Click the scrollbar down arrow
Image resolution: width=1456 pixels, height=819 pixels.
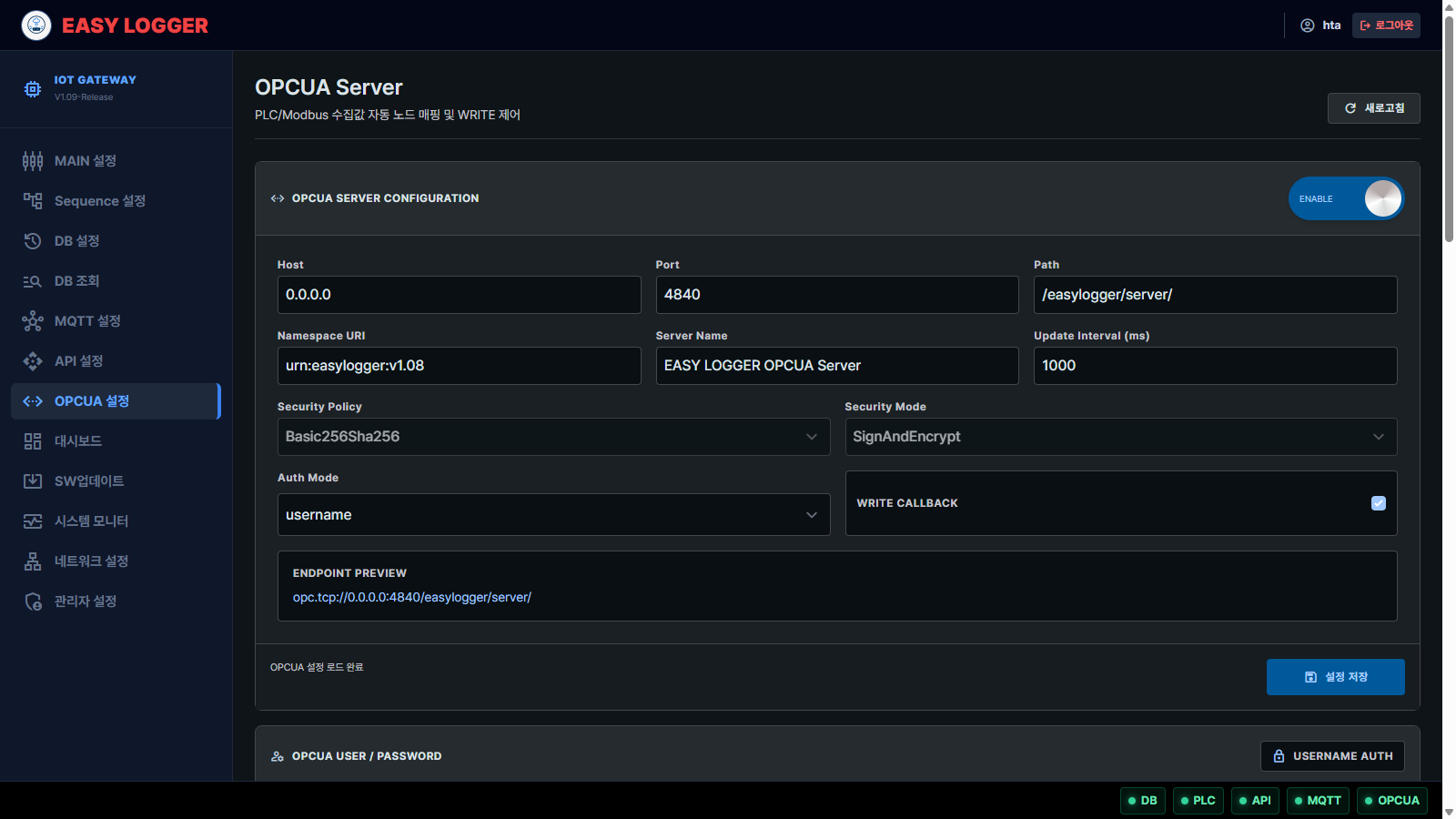click(x=1449, y=812)
